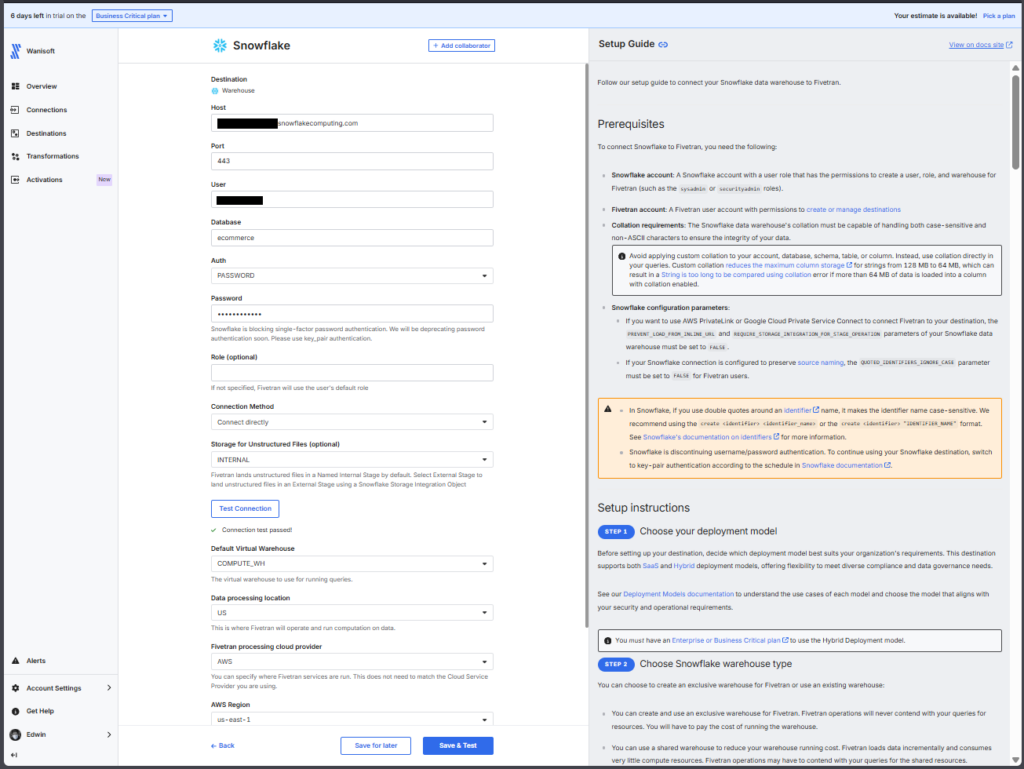1024x769 pixels.
Task: Click the Role (optional) field
Action: pos(352,373)
